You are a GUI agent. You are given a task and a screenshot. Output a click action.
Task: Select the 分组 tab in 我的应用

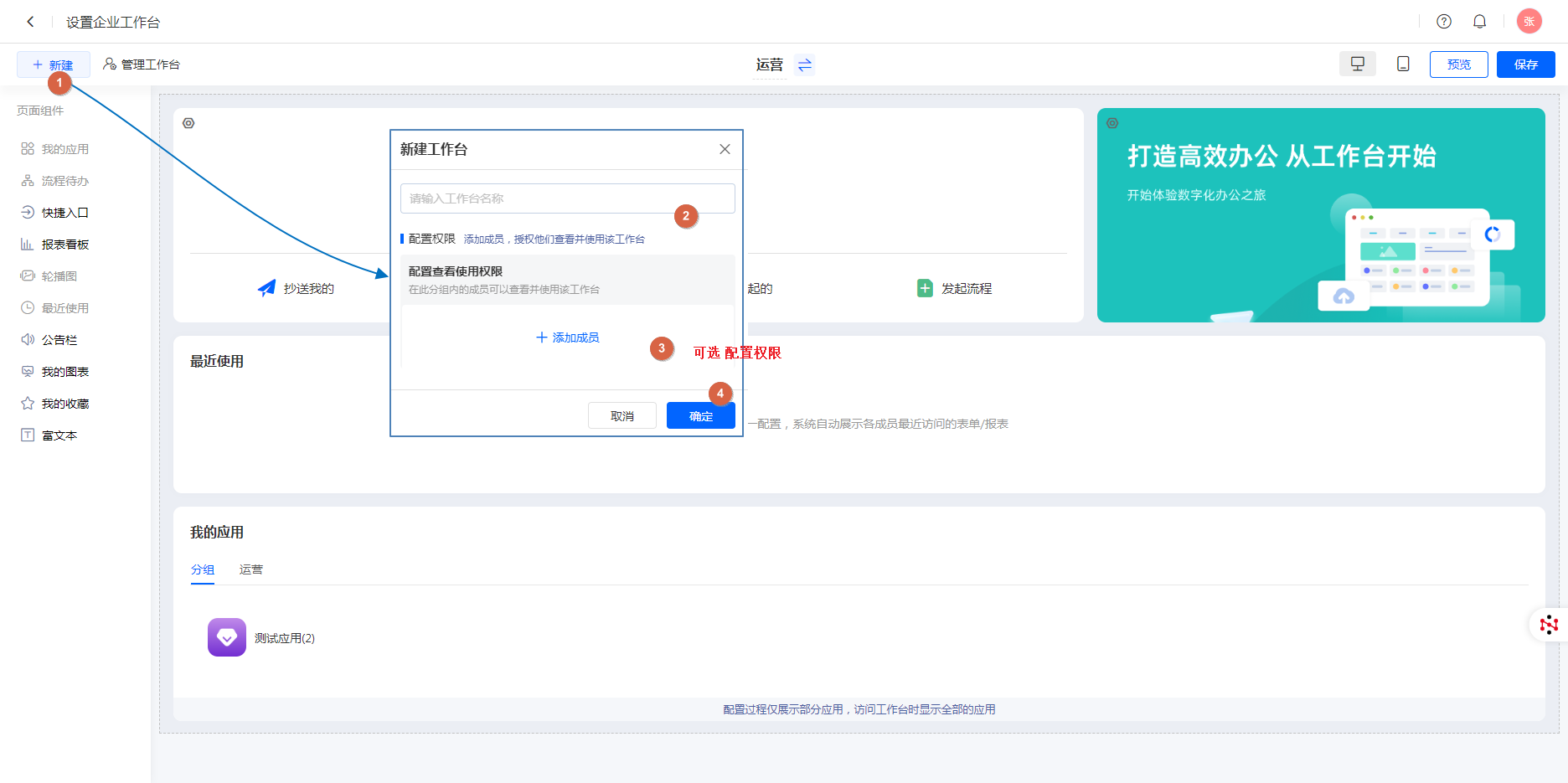click(203, 569)
